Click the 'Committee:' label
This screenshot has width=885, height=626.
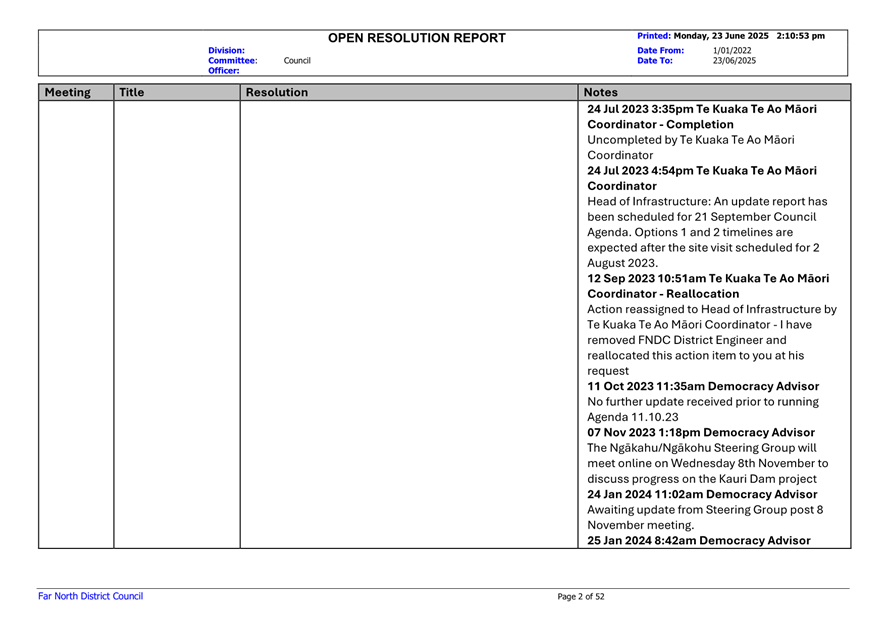coord(233,60)
